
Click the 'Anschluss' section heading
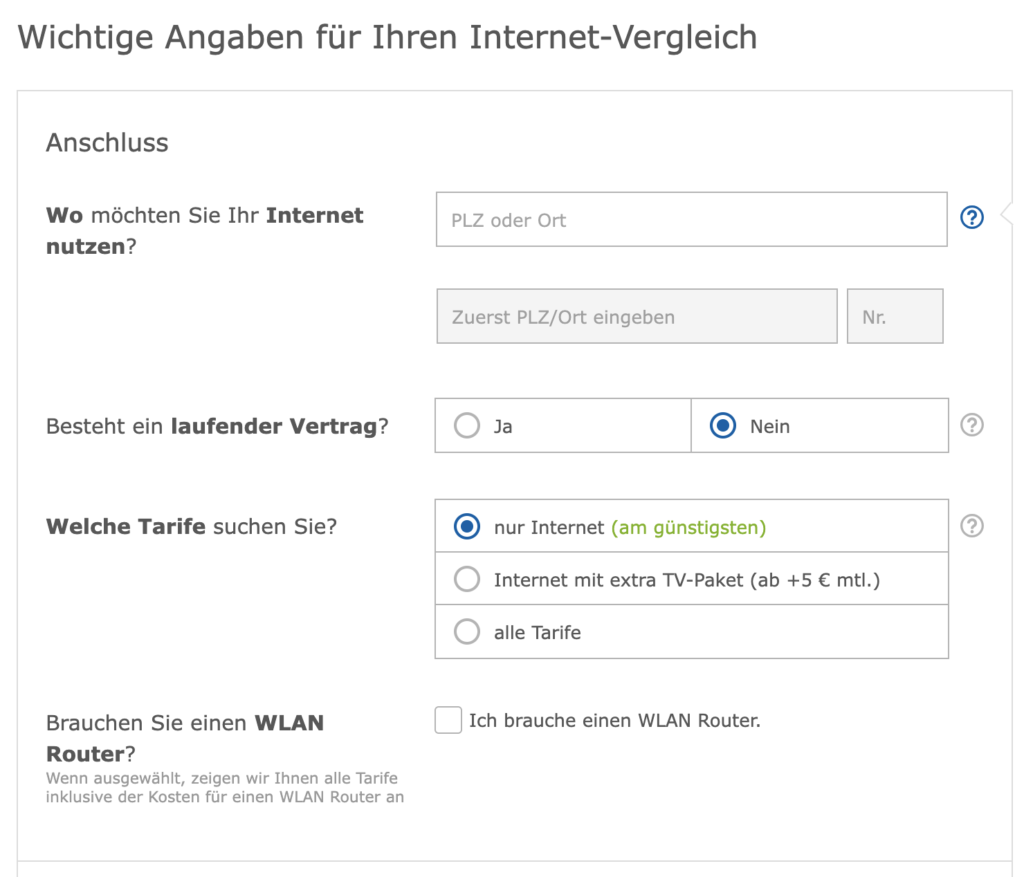point(107,143)
